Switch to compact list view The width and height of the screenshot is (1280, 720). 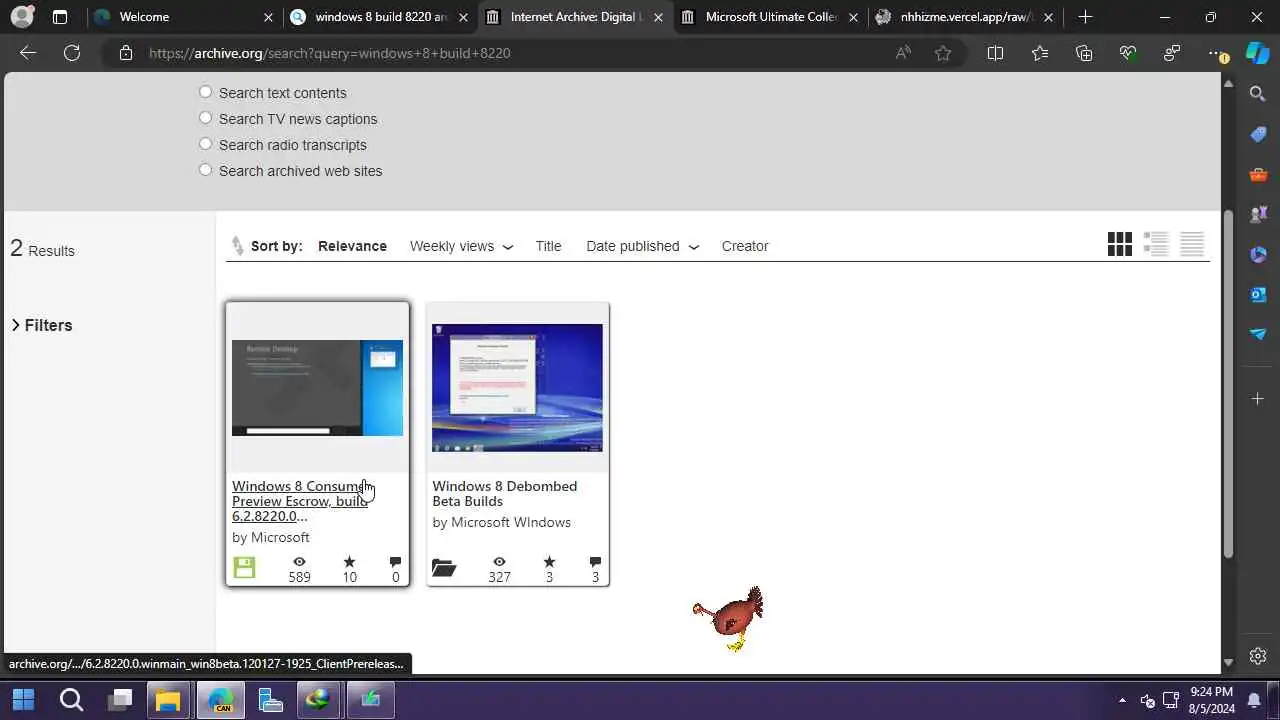(1192, 244)
